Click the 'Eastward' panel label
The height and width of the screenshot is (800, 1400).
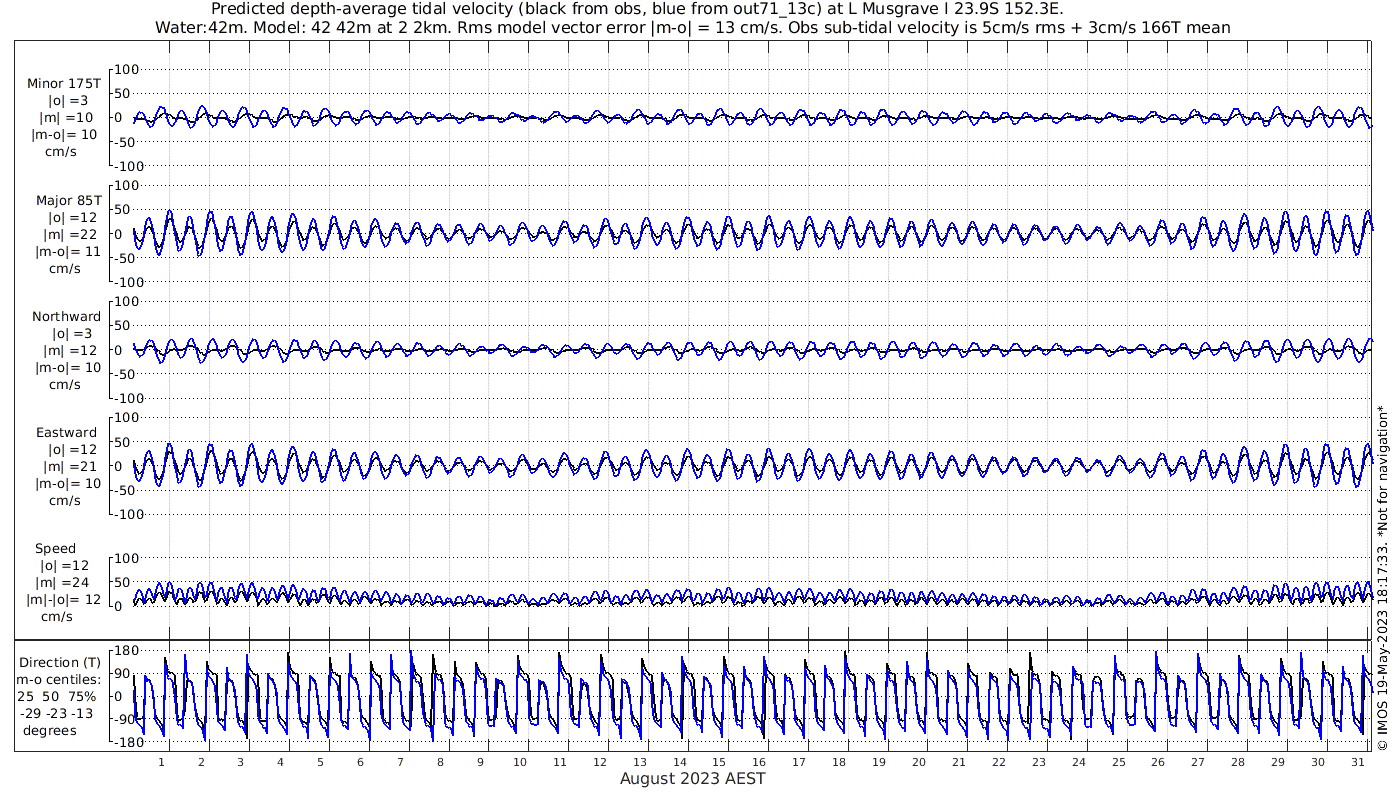tap(66, 432)
